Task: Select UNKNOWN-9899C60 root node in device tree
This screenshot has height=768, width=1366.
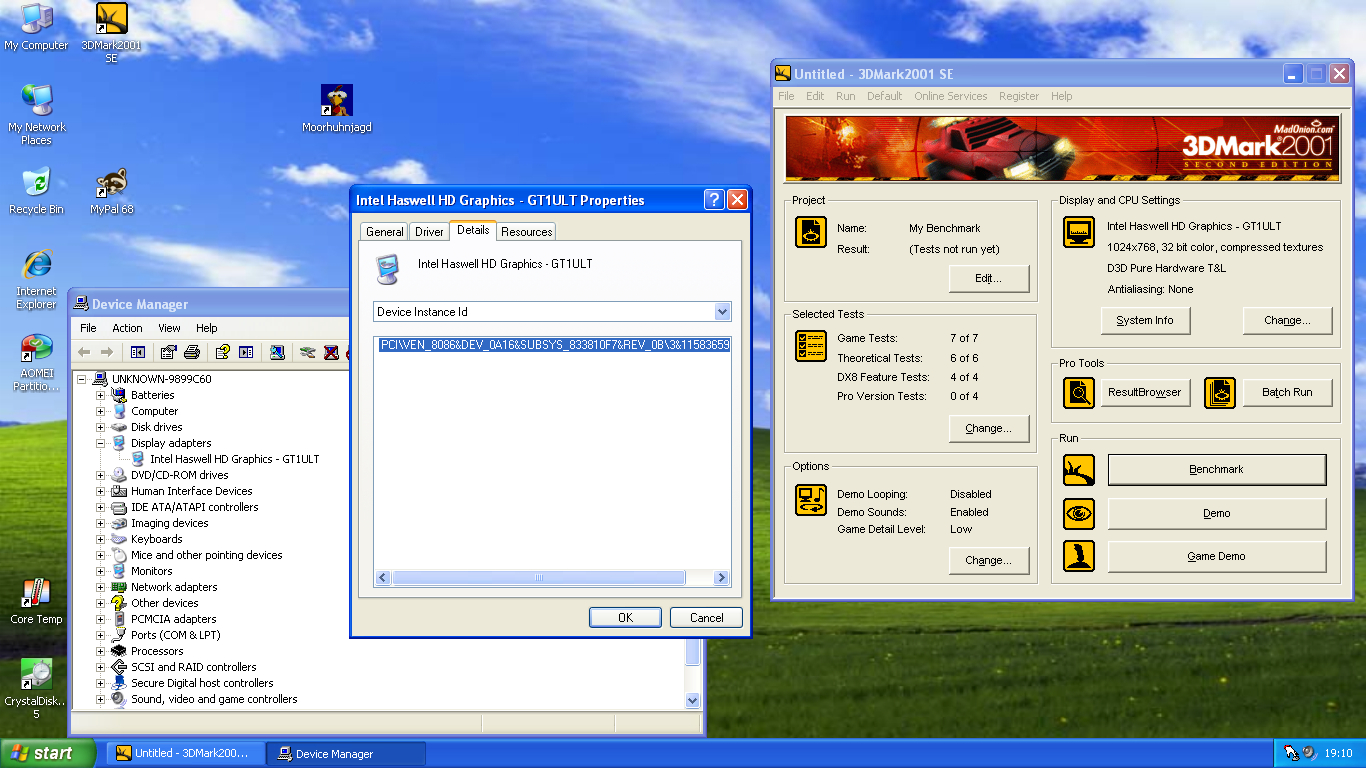Action: click(x=162, y=379)
